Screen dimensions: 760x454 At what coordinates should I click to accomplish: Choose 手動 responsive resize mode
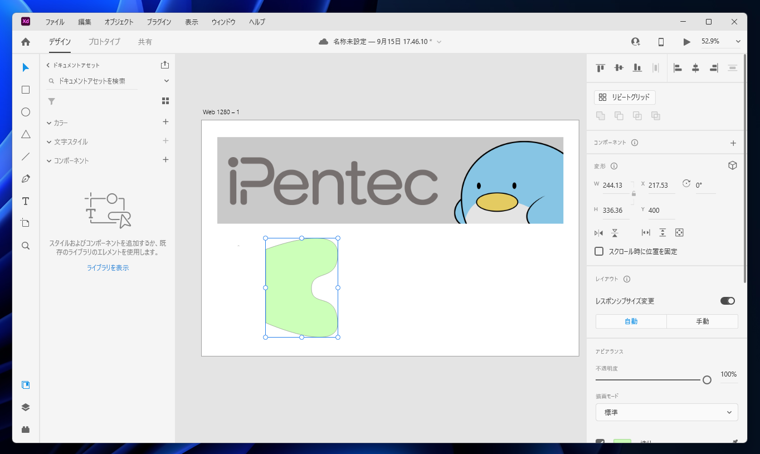point(702,321)
